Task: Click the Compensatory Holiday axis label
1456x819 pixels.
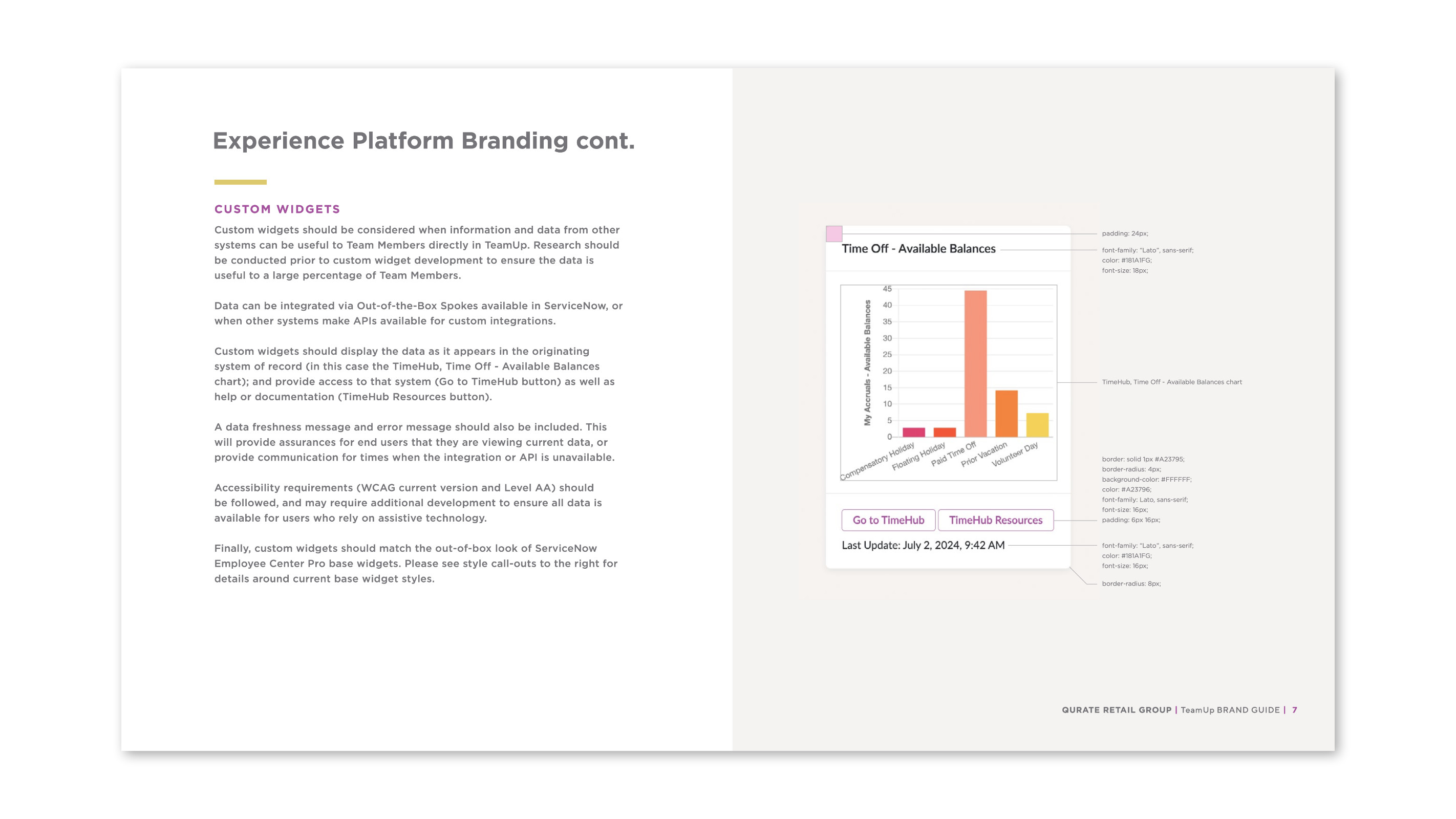Action: click(x=876, y=461)
